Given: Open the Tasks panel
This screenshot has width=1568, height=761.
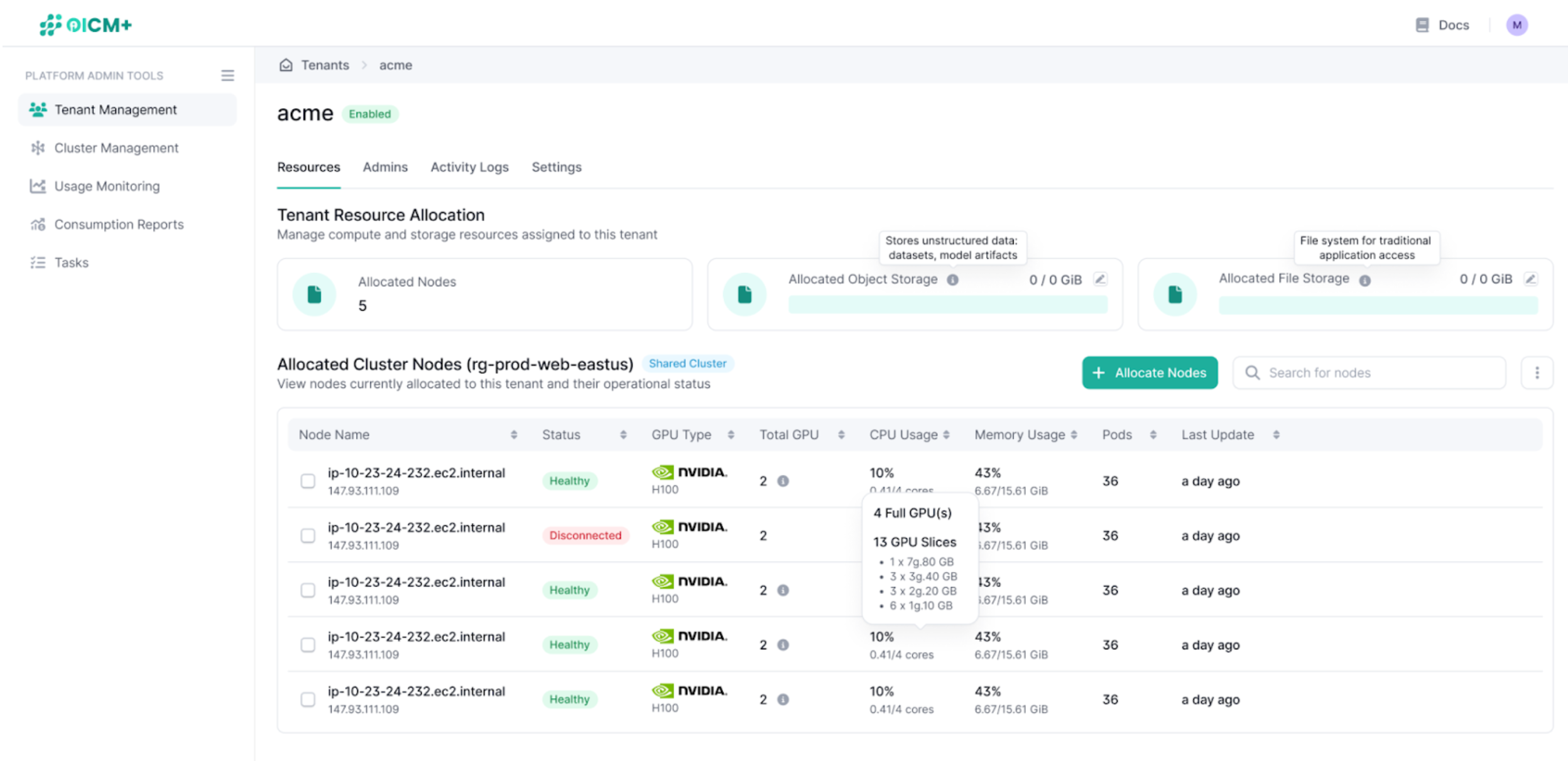Looking at the screenshot, I should click(71, 262).
